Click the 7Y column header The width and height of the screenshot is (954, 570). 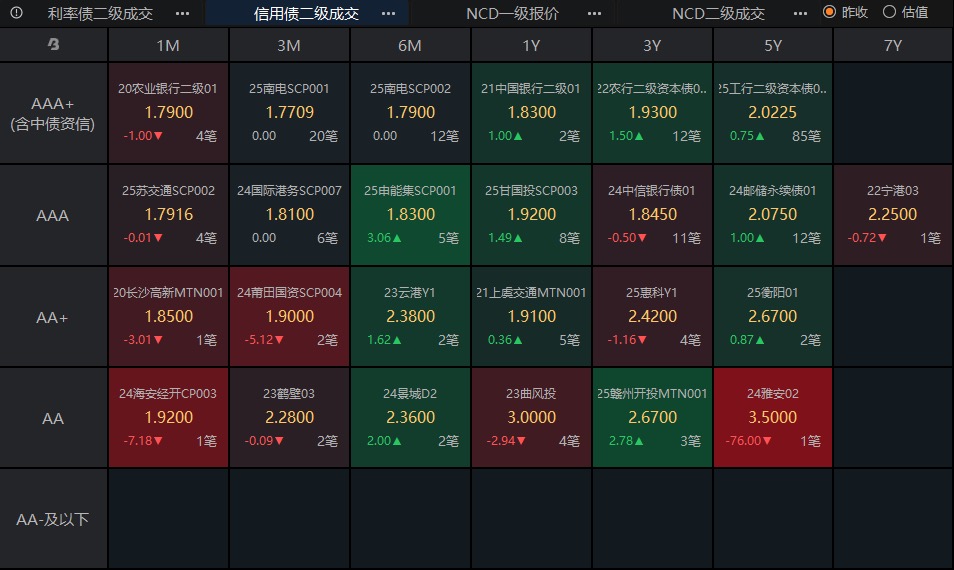click(893, 46)
